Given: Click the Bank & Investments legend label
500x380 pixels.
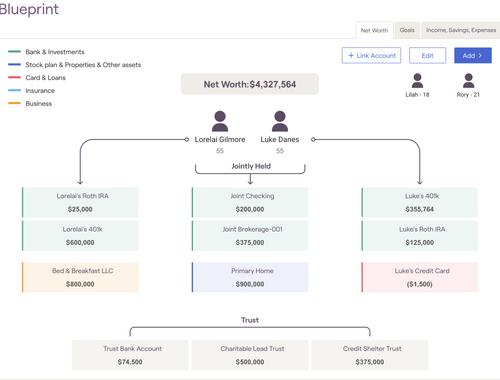Looking at the screenshot, I should point(55,52).
